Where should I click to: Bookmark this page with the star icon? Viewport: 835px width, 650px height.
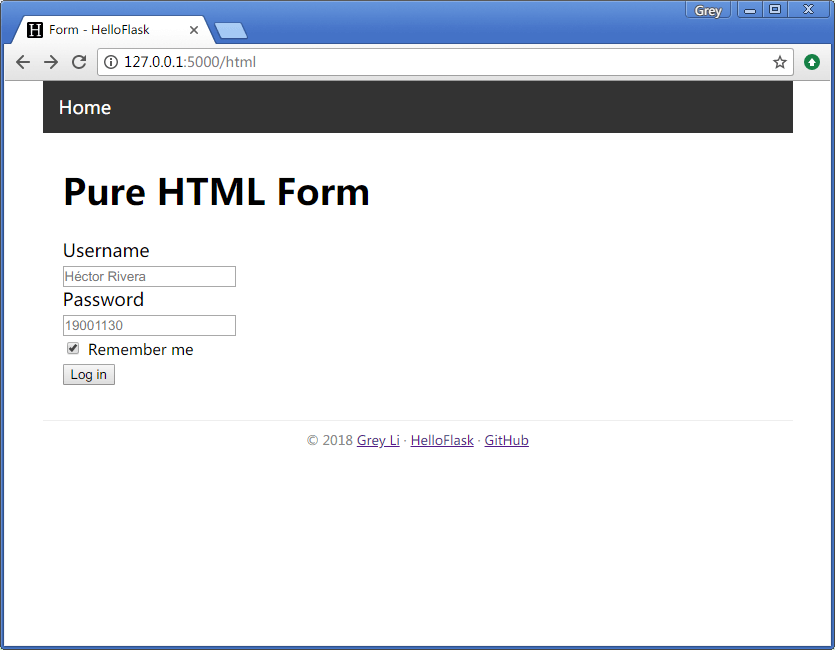coord(780,62)
